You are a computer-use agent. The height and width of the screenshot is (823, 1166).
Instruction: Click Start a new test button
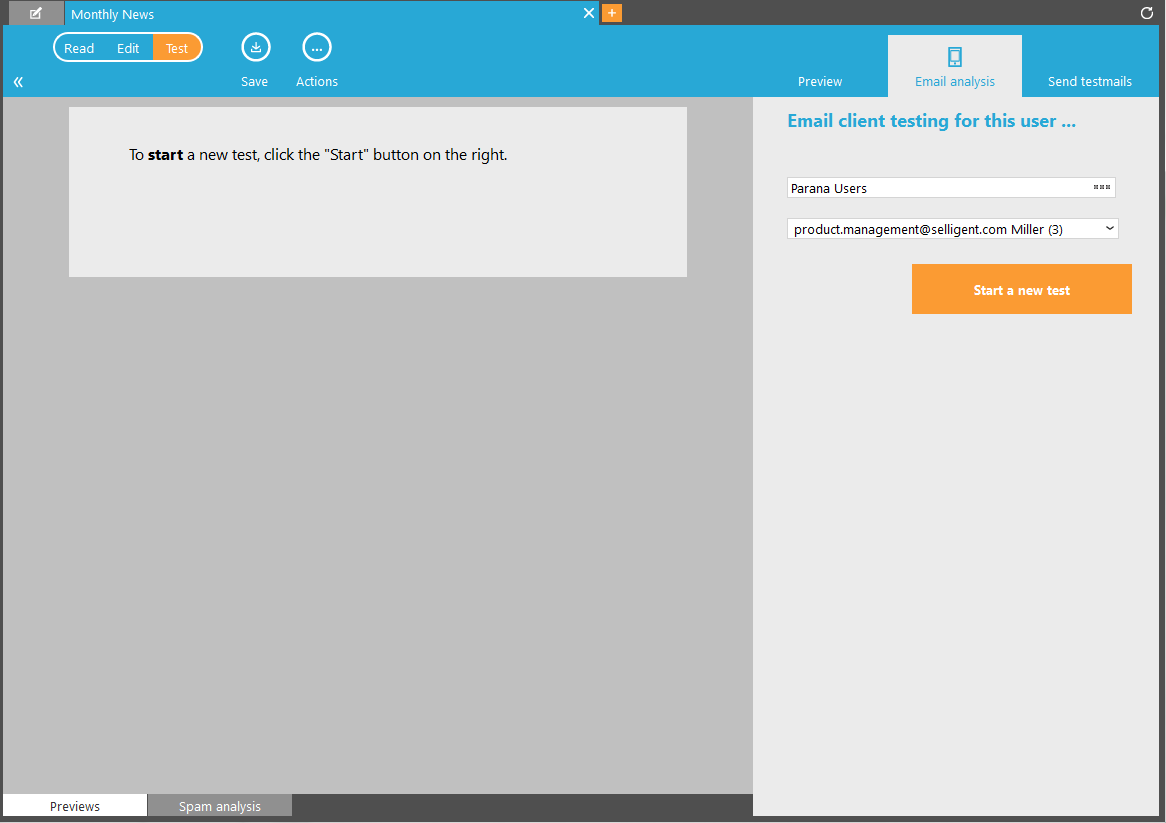[x=1021, y=290]
